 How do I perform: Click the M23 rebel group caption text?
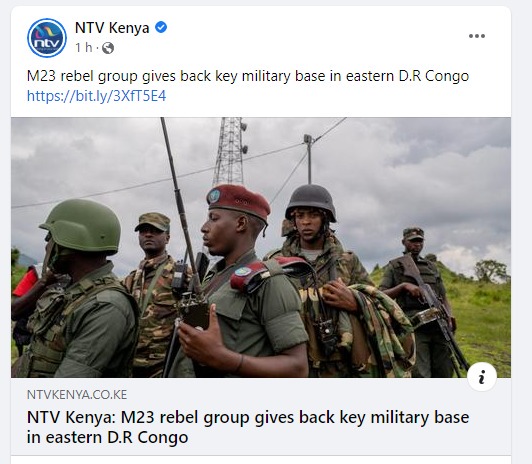(248, 76)
